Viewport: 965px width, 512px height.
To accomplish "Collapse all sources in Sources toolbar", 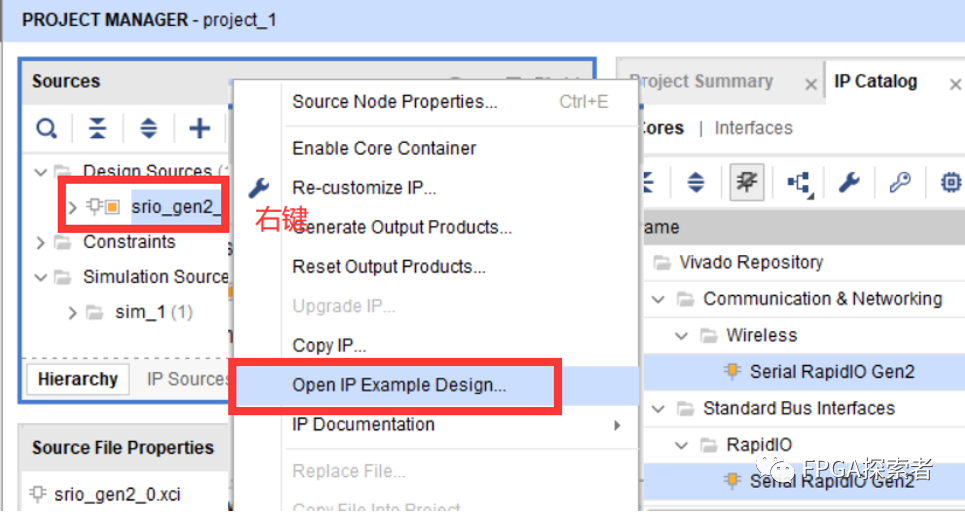I will click(x=97, y=129).
